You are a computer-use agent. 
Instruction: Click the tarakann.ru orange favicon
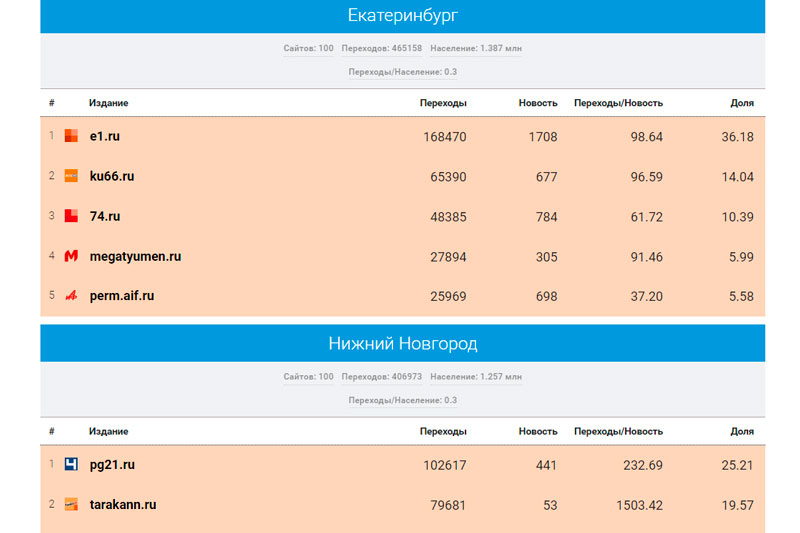[71, 505]
